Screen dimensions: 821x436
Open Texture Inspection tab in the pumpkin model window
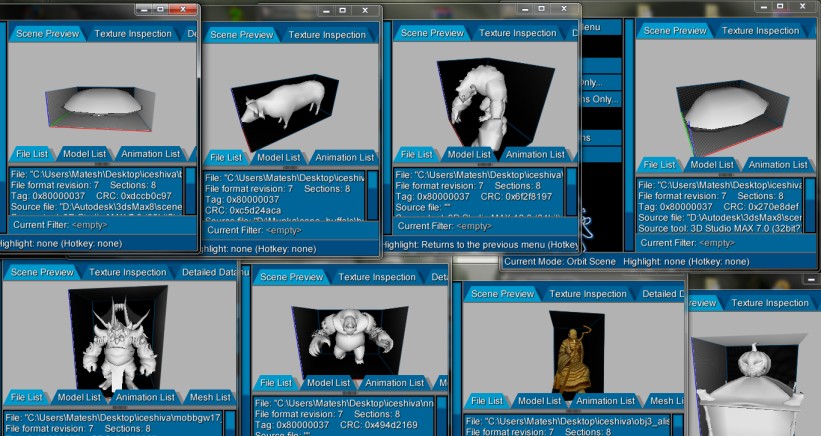coord(770,303)
